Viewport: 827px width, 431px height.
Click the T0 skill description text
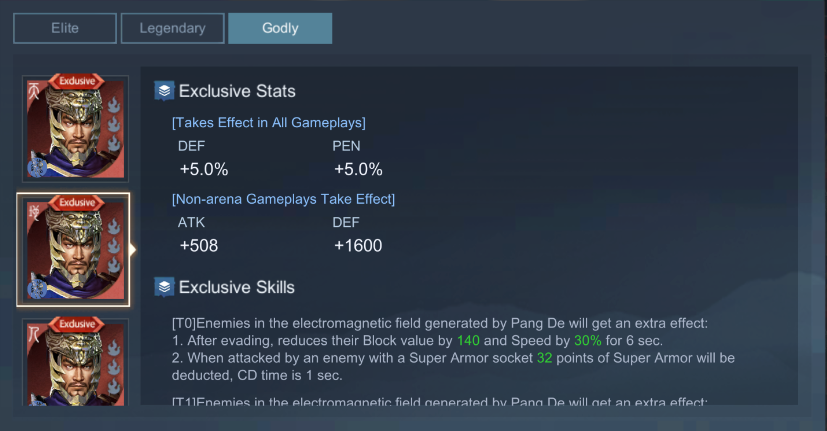click(x=453, y=349)
